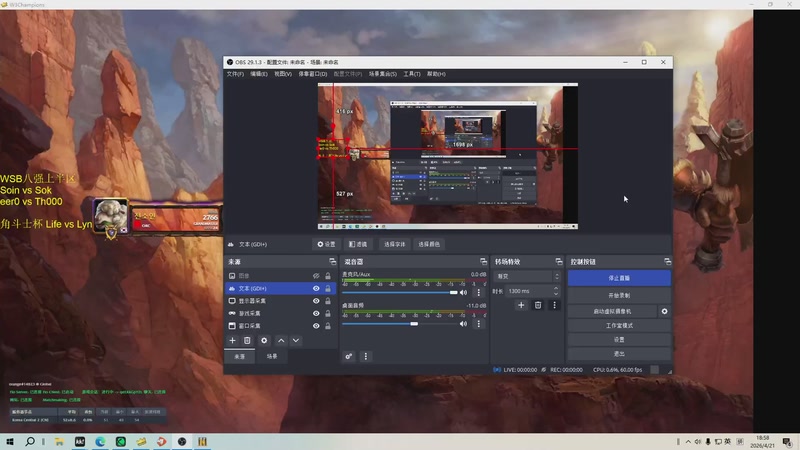
Task: Open 桌面音频 three-dot options menu
Action: coord(479,324)
